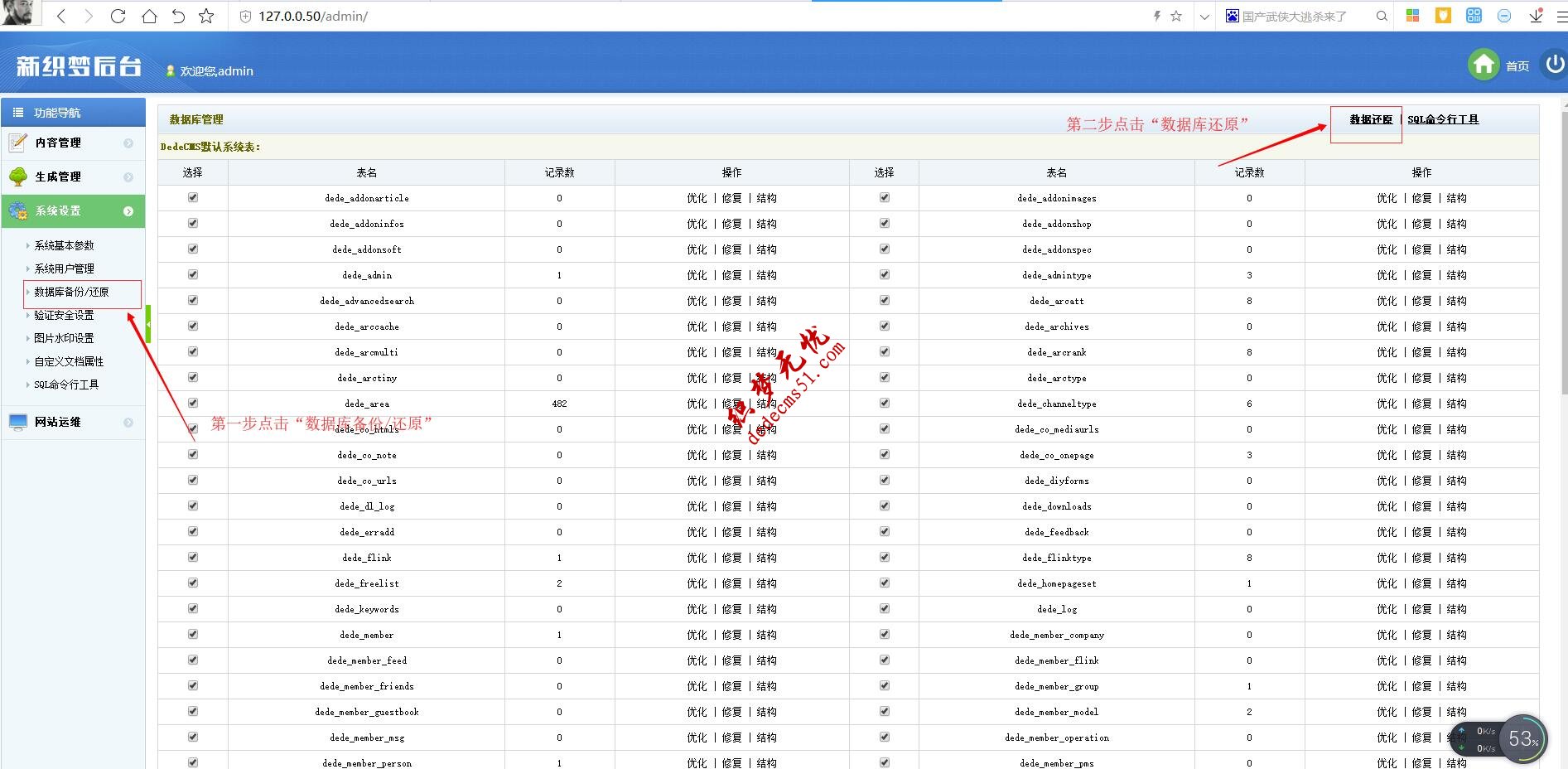Expand the 生成管理 sidebar section
Image resolution: width=1568 pixels, height=769 pixels.
coord(72,177)
